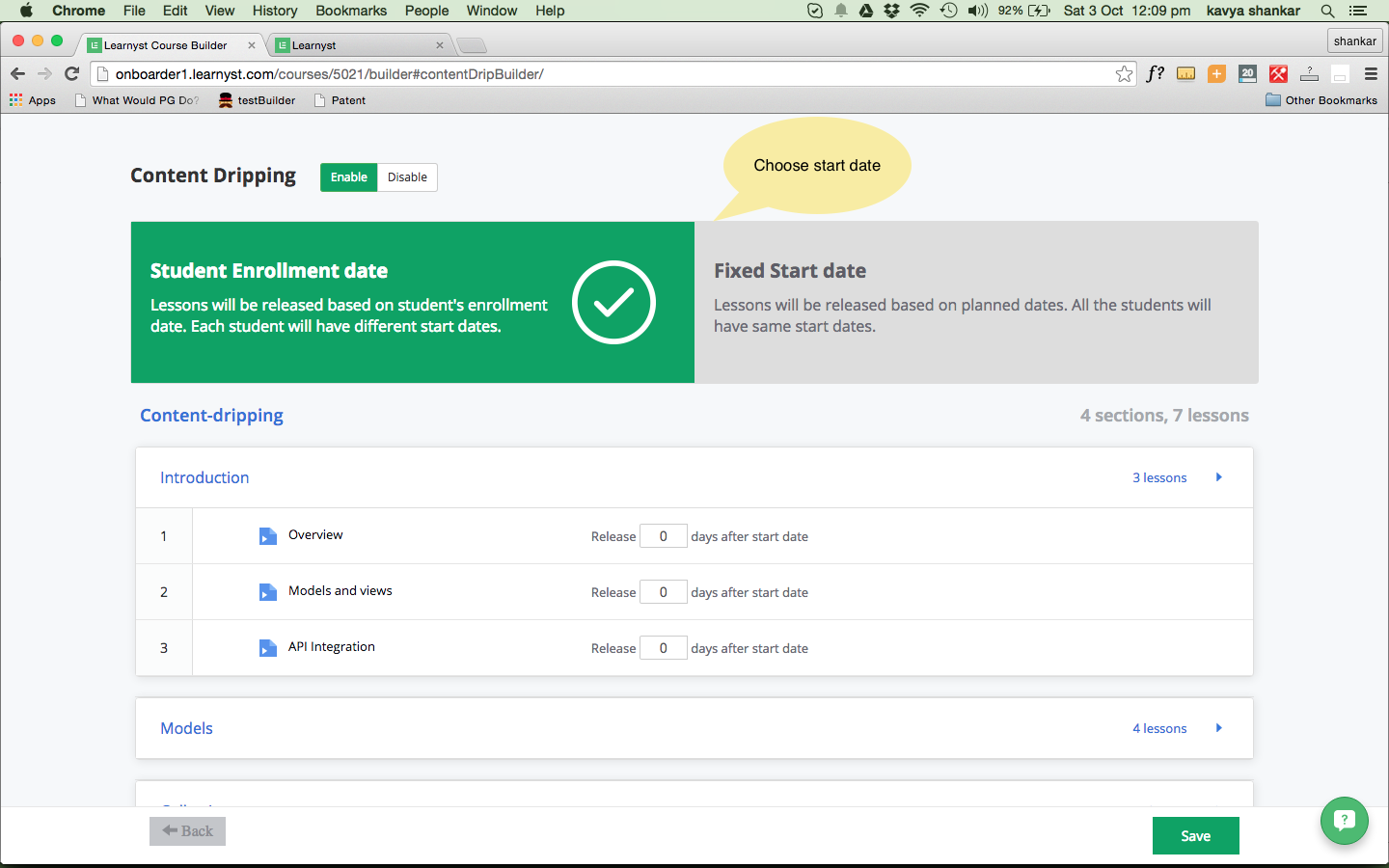Open the testBuilder bookmark

coord(257,100)
